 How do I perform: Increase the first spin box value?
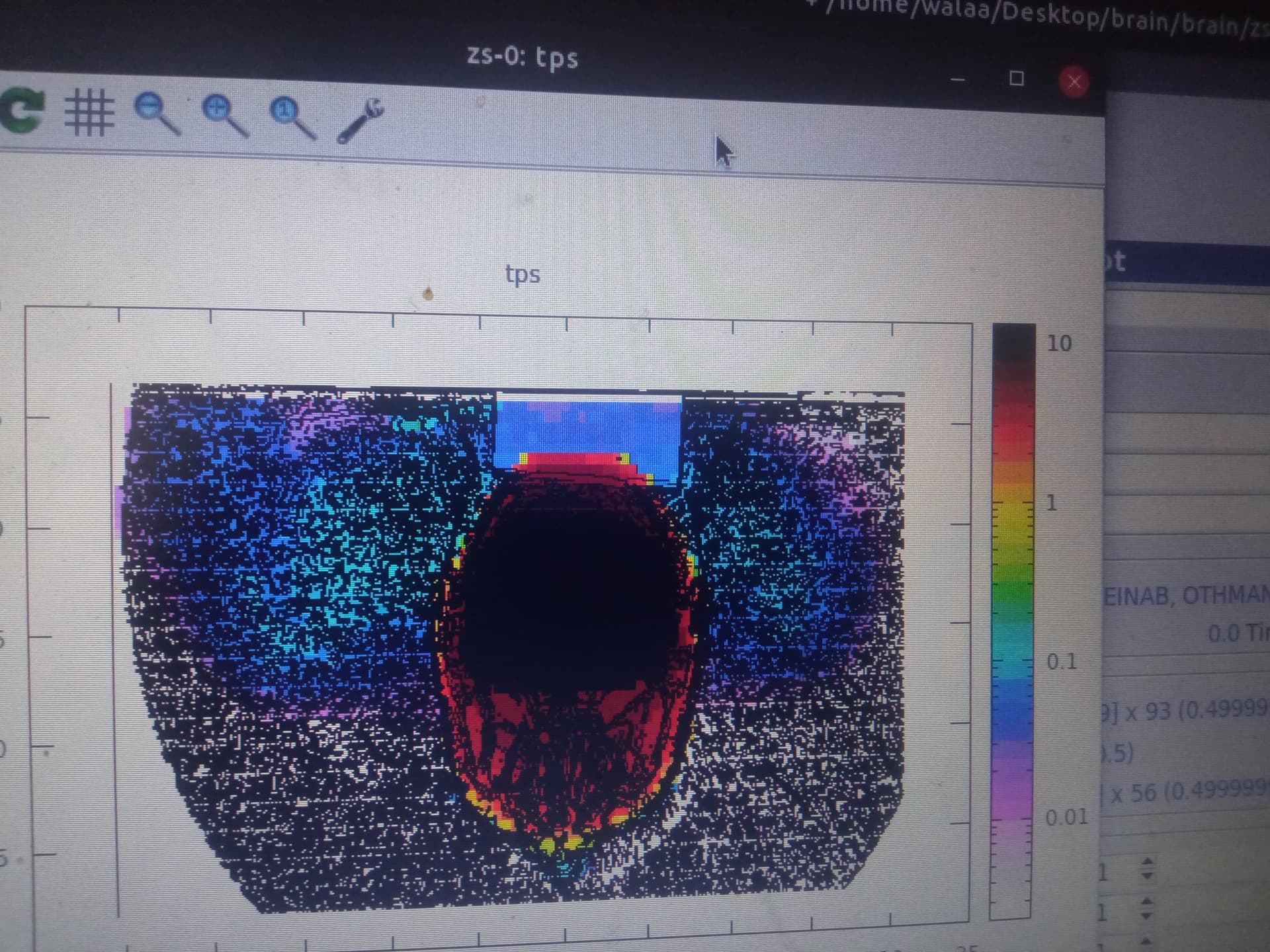[1148, 862]
